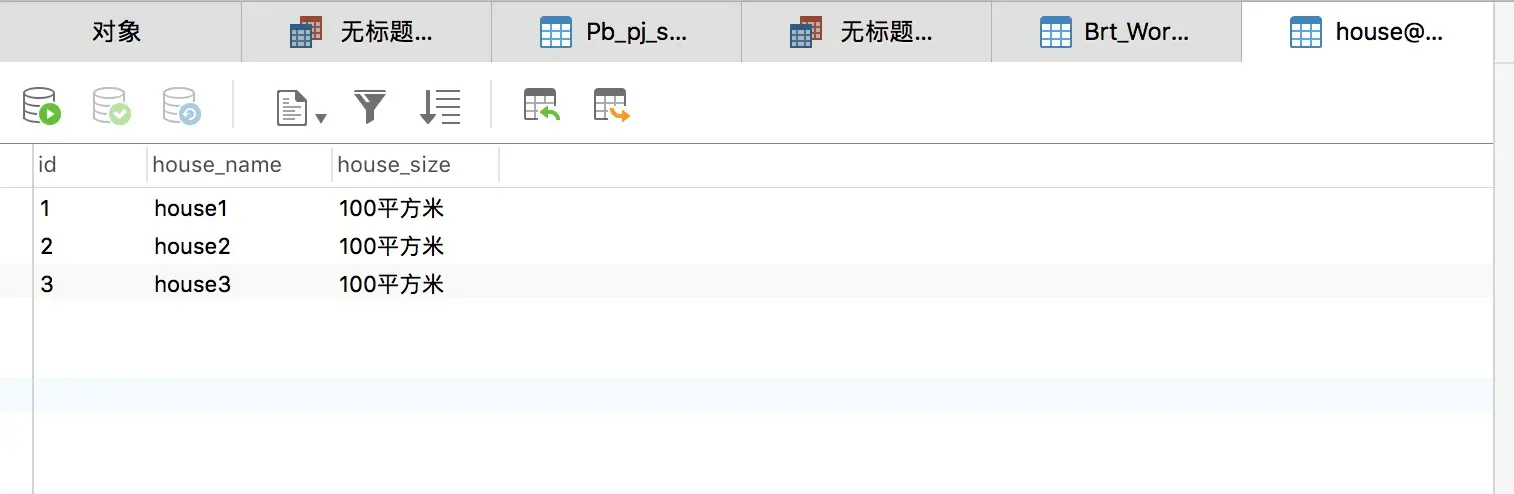Select the second 无标题 query tab
The image size is (1514, 494).
(x=866, y=32)
